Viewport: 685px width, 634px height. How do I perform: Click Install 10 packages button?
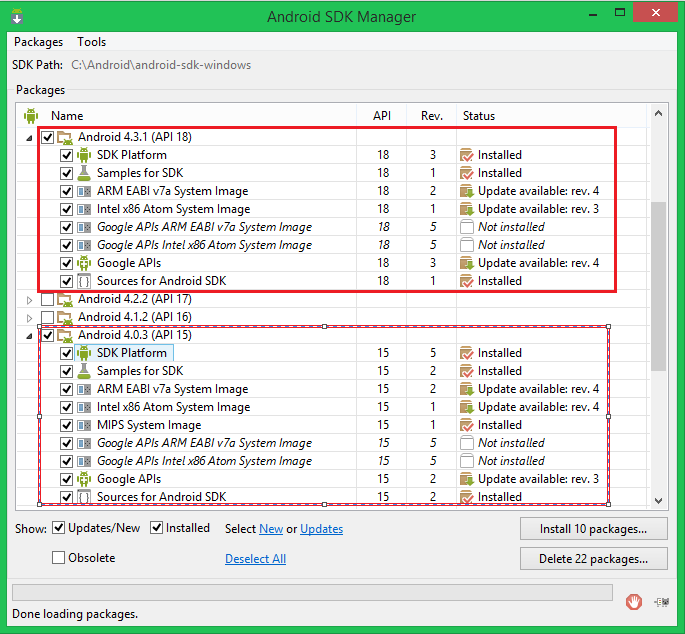(x=593, y=529)
